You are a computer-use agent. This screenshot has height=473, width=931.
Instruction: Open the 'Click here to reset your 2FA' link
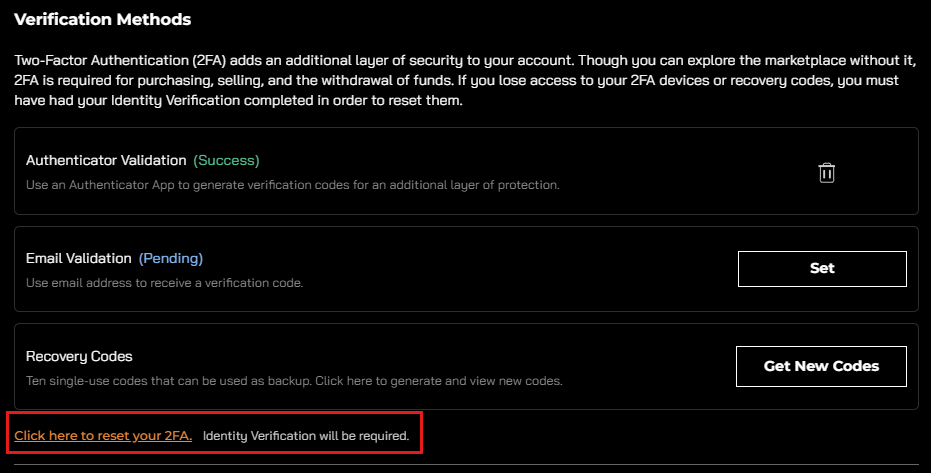(103, 436)
